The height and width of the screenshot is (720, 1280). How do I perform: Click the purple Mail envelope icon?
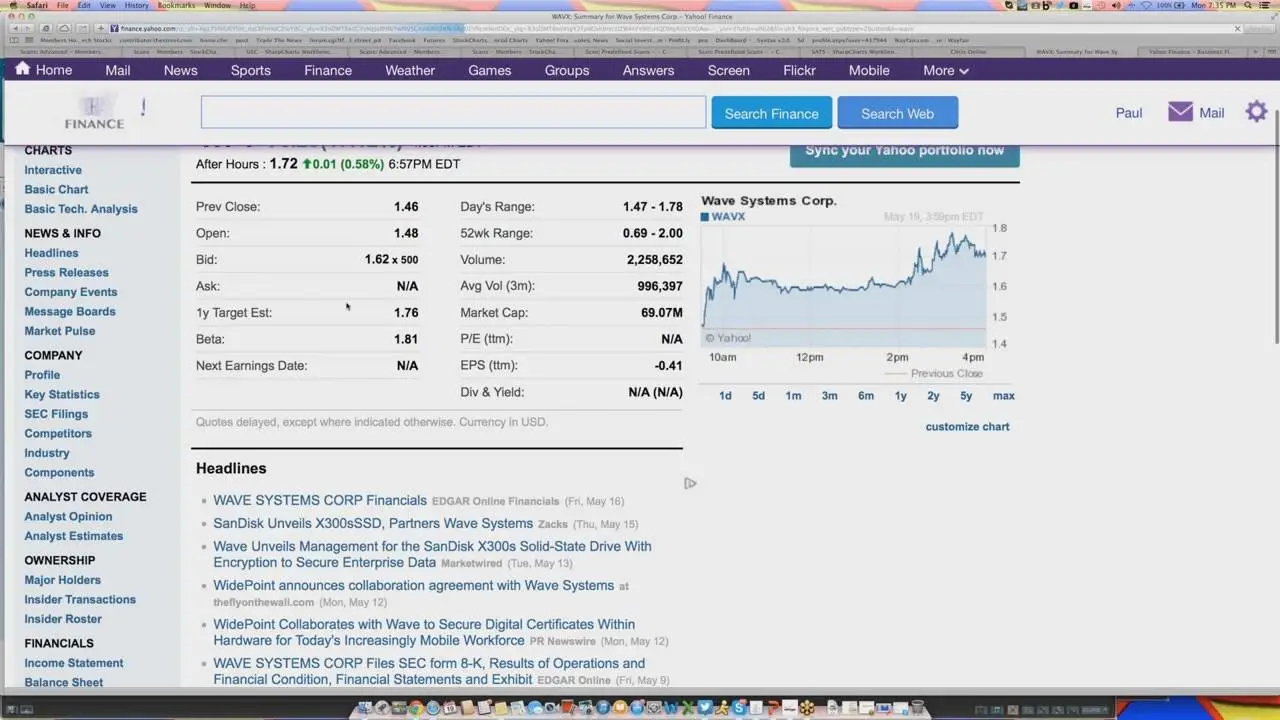pos(1180,112)
